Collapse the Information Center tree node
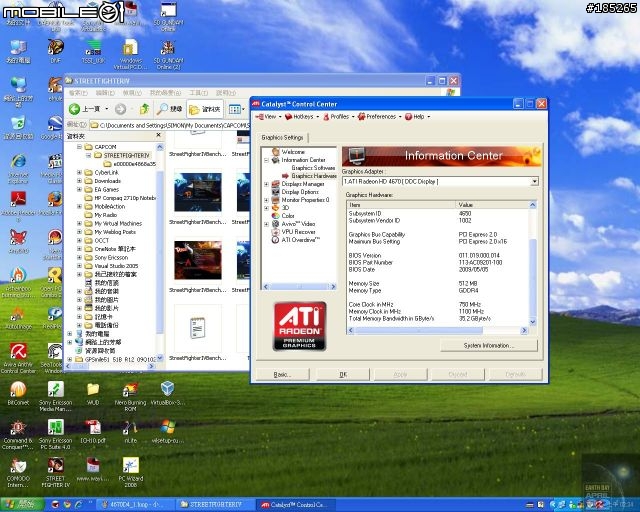 click(267, 160)
